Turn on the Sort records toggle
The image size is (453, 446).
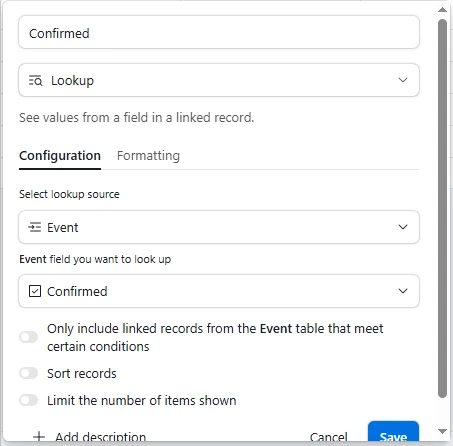point(29,373)
